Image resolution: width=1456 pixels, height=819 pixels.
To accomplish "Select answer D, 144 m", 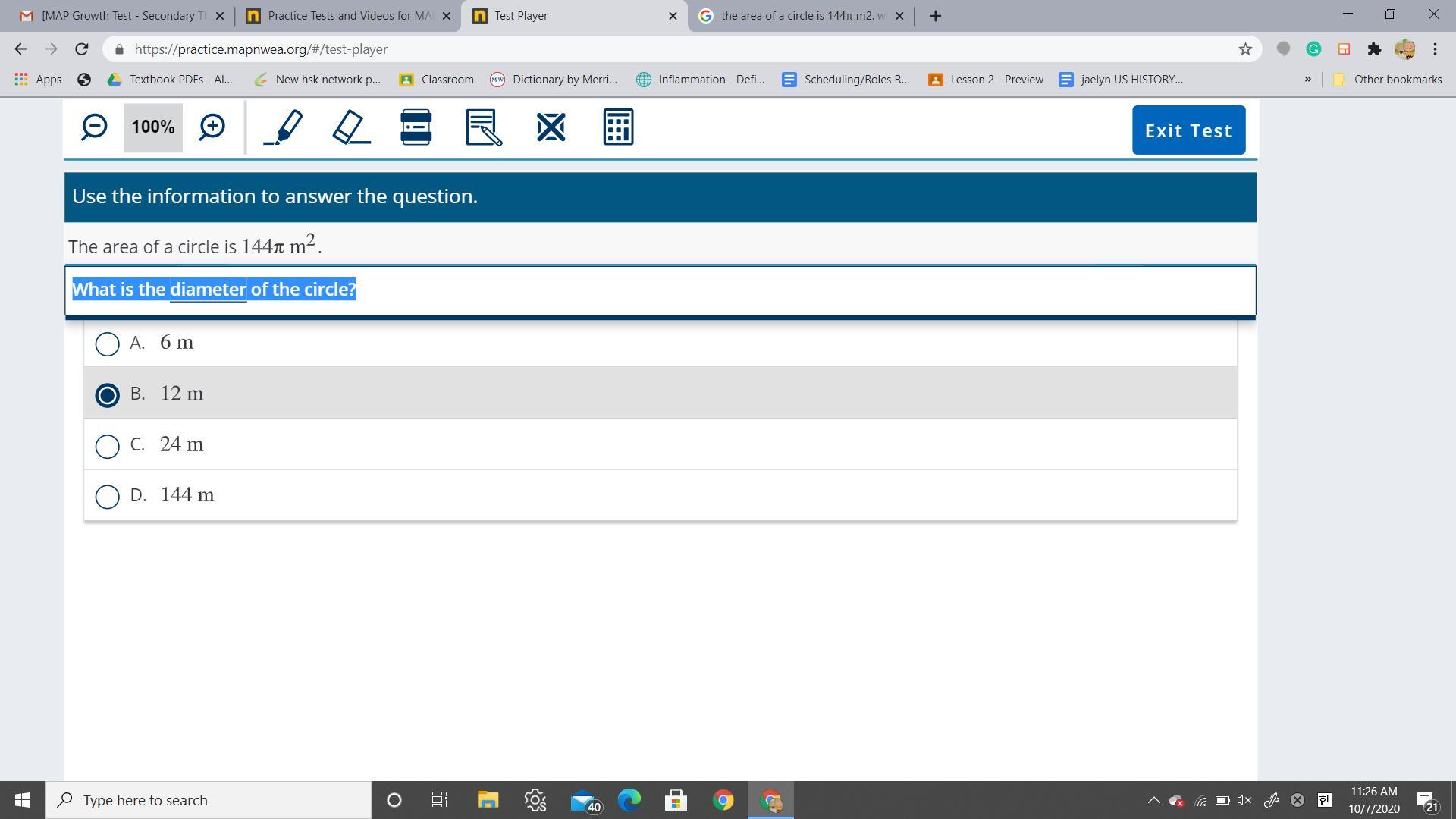I will pos(108,496).
